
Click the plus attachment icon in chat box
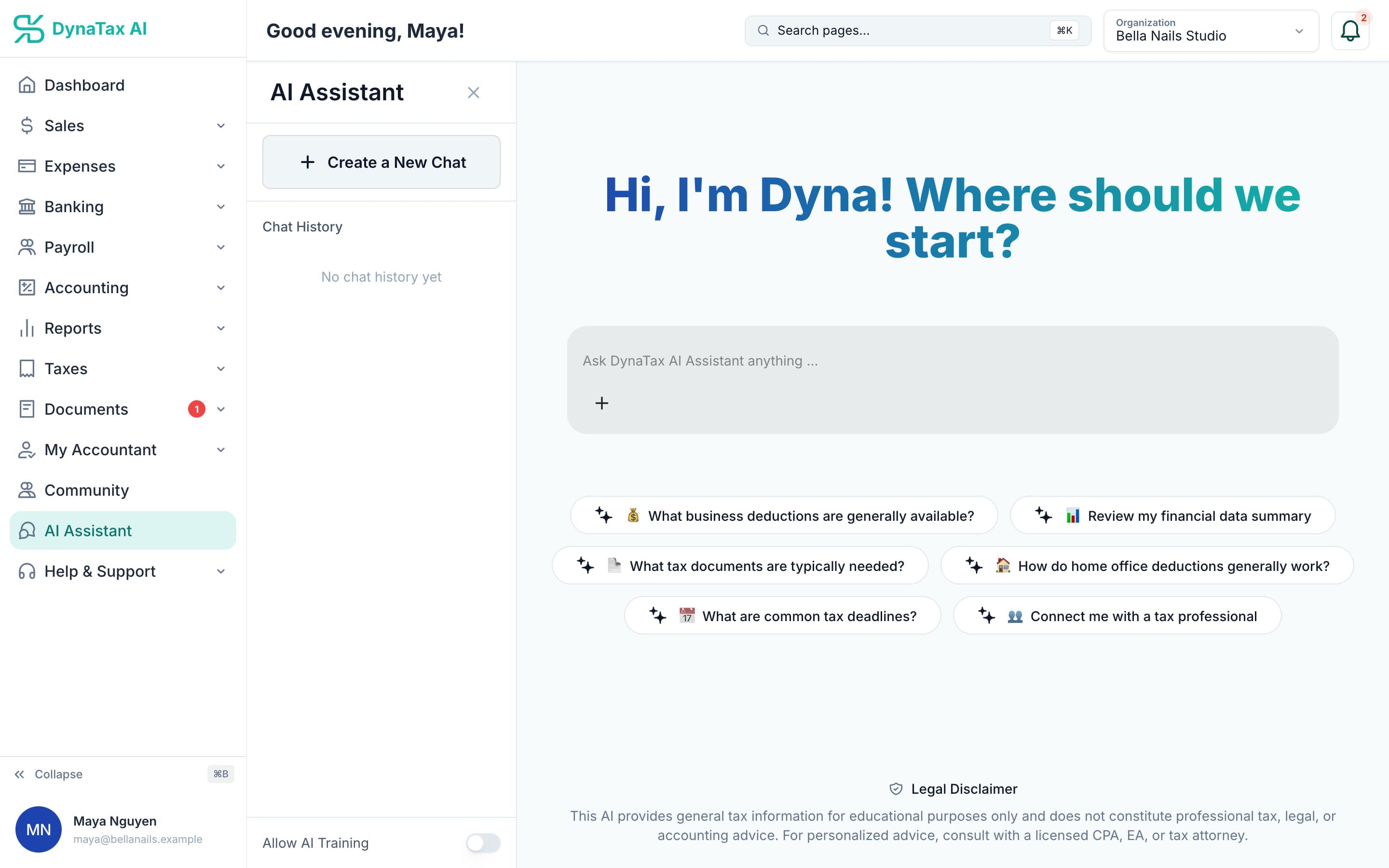click(x=601, y=403)
